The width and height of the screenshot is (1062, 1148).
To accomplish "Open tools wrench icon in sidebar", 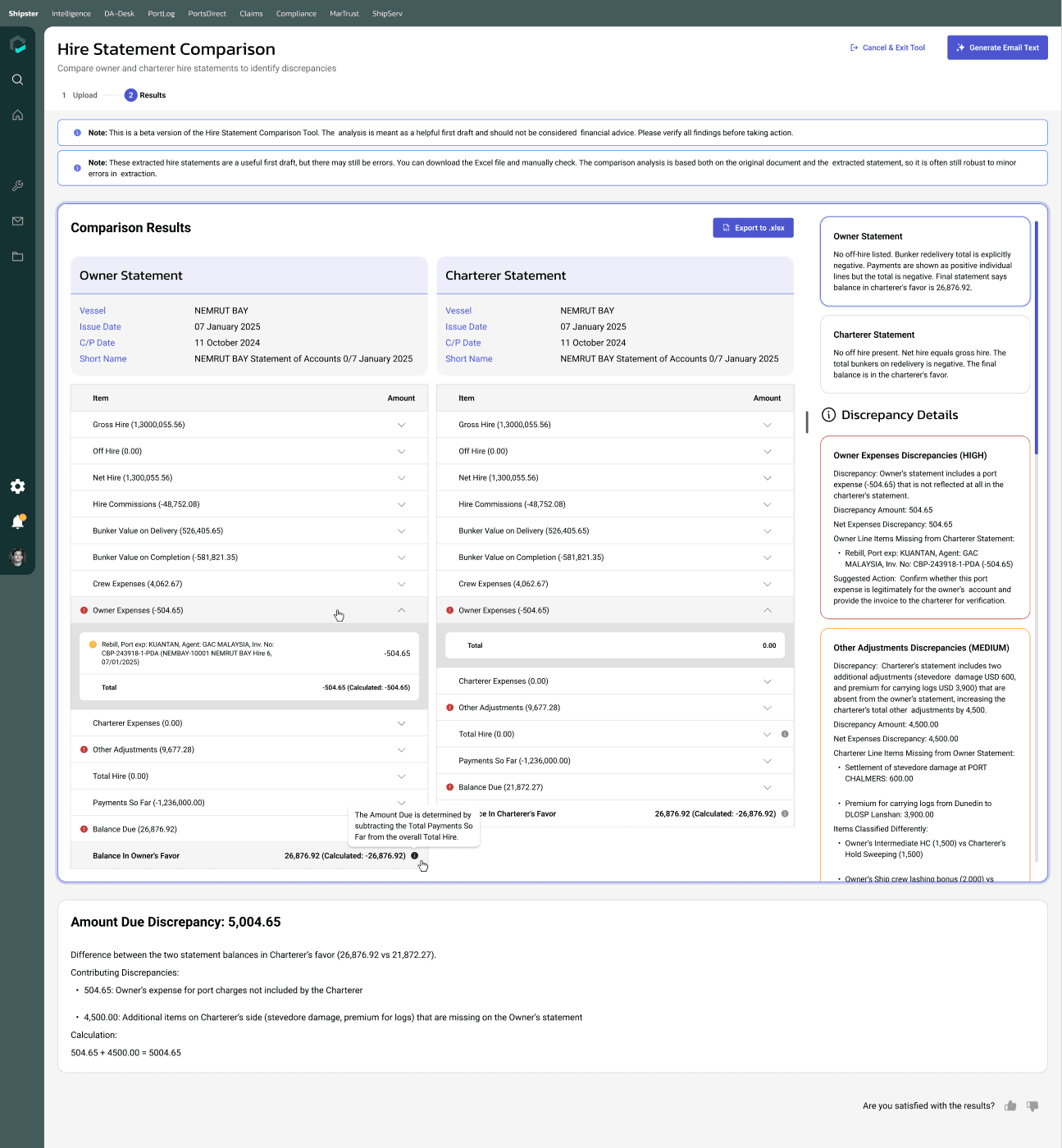I will pos(17,186).
